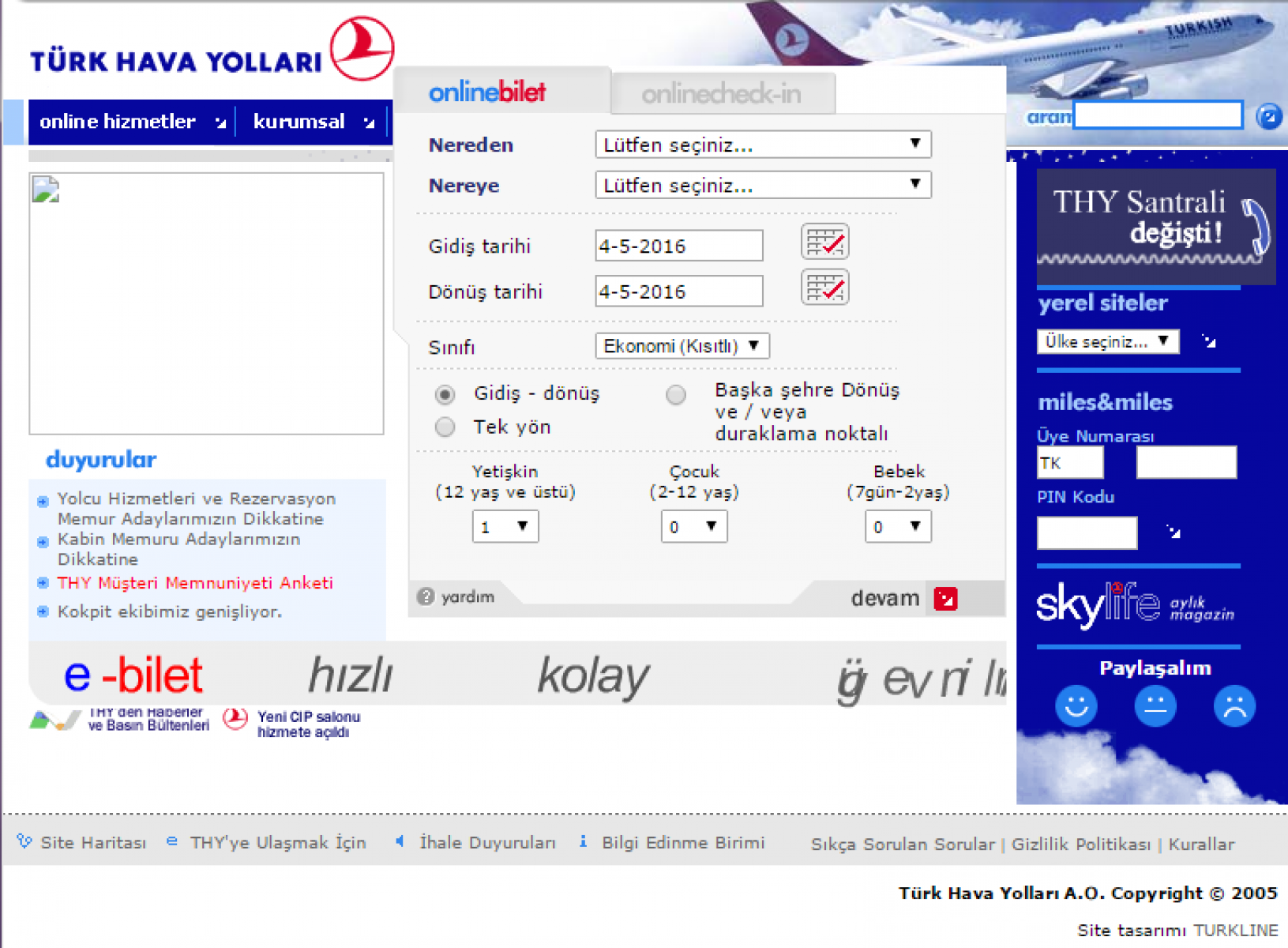Open the Nereye destination dropdown
The image size is (1288, 948).
coord(762,186)
